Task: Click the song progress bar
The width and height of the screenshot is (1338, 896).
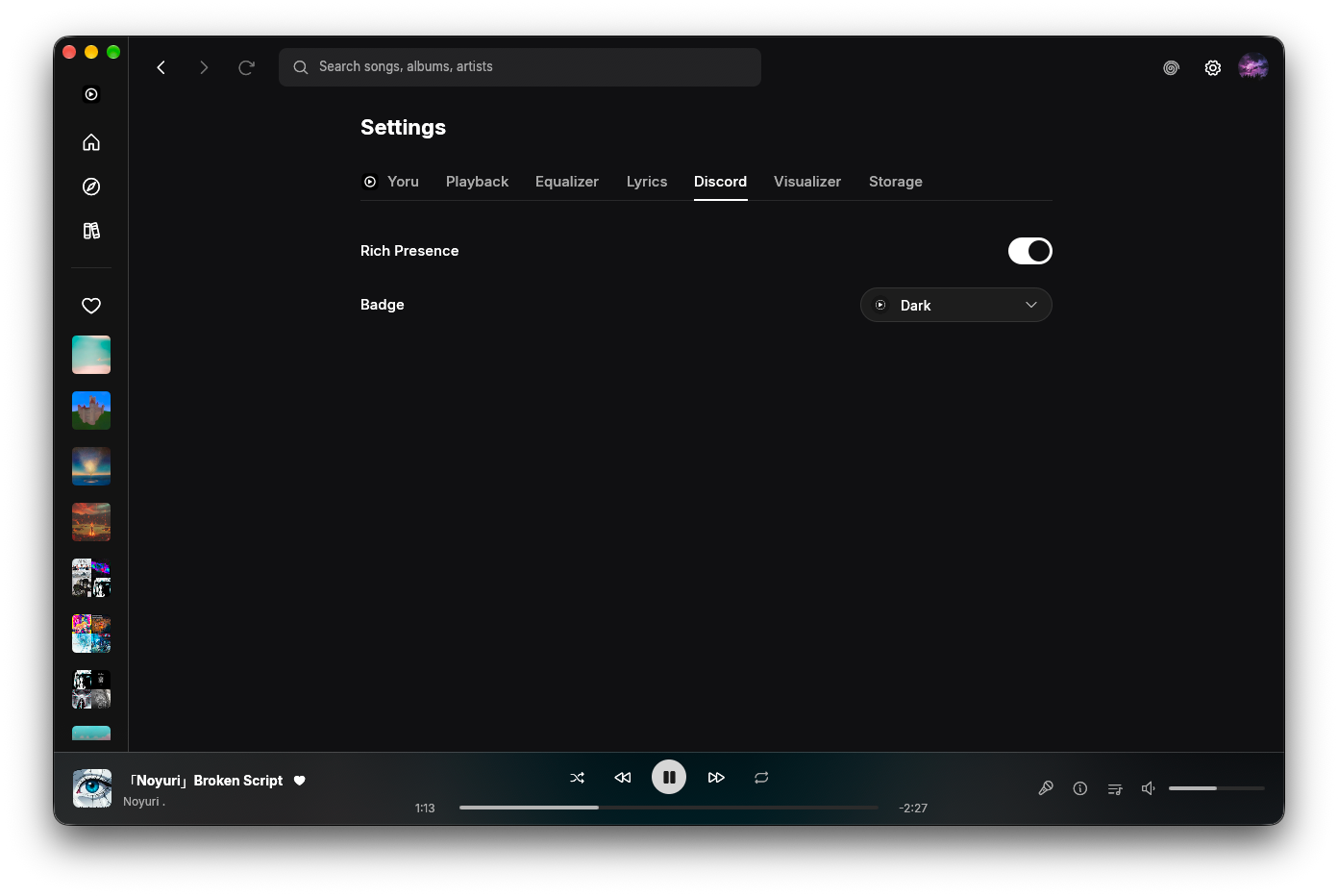Action: click(669, 808)
